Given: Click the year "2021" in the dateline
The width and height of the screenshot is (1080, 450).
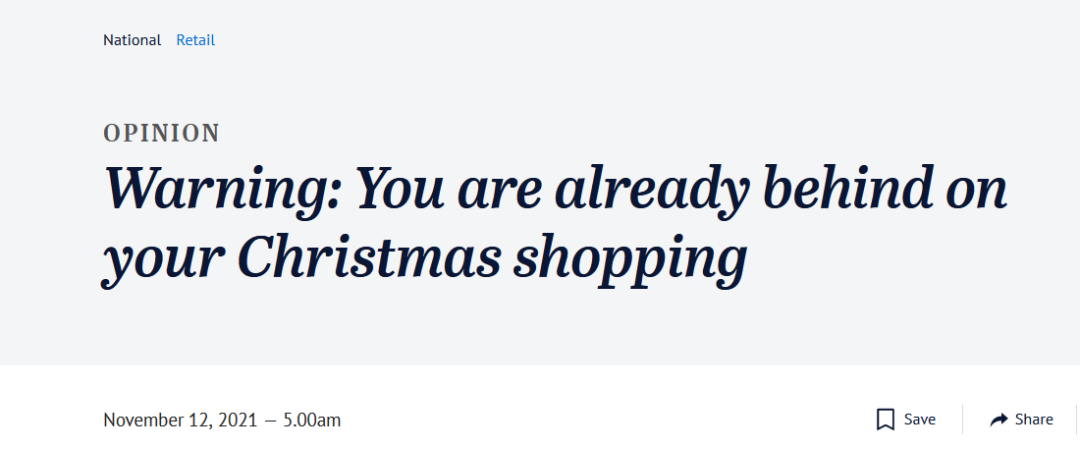Looking at the screenshot, I should click(237, 420).
